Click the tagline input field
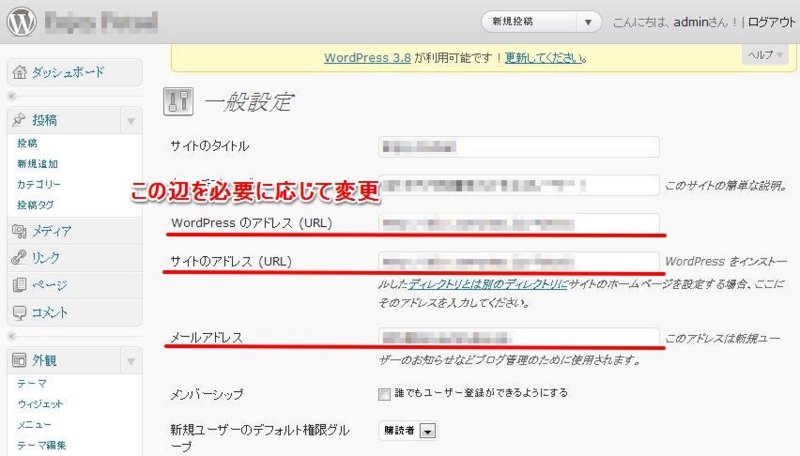Image resolution: width=800 pixels, height=456 pixels. (518, 185)
